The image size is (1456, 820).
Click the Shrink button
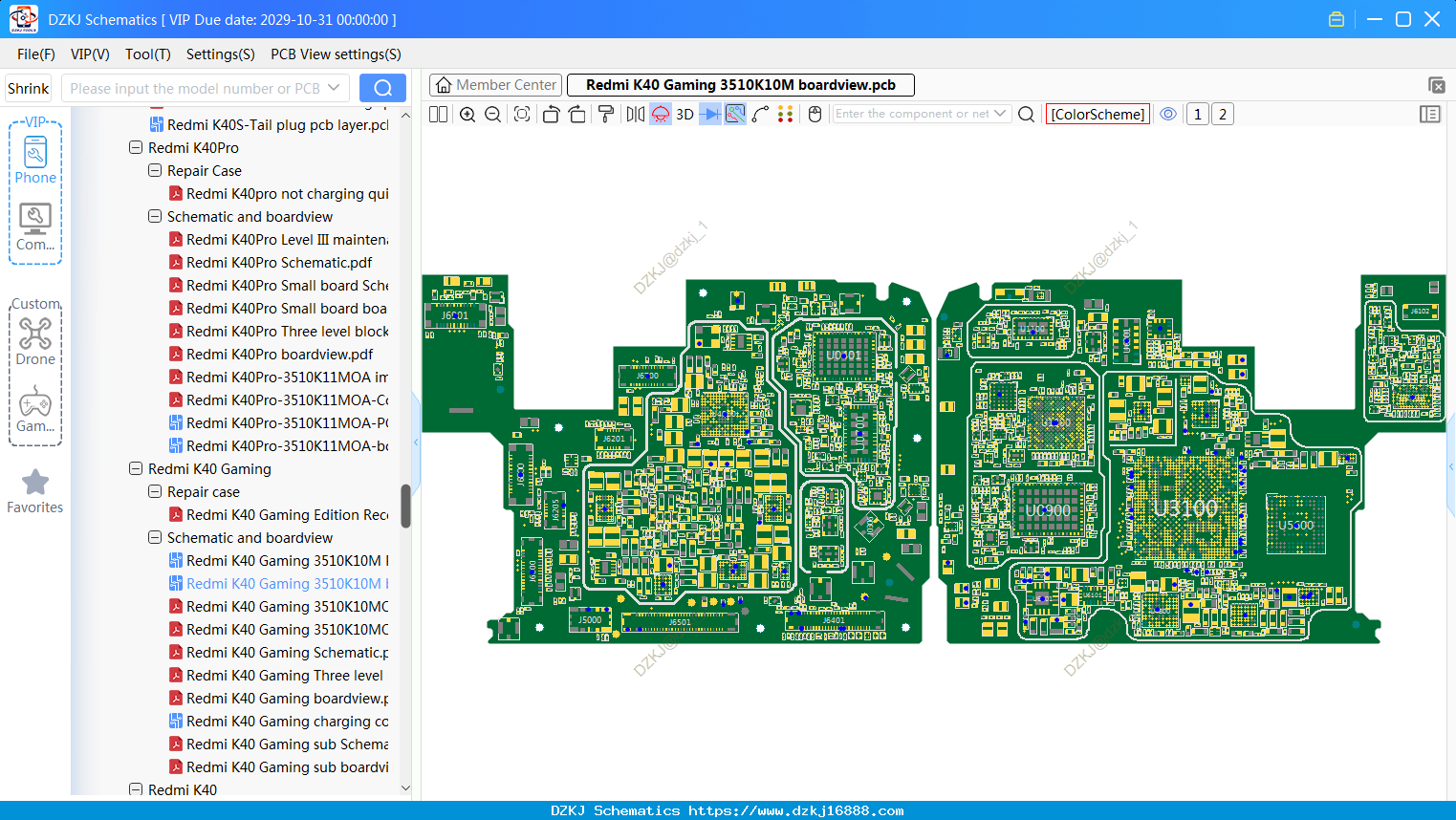(29, 88)
